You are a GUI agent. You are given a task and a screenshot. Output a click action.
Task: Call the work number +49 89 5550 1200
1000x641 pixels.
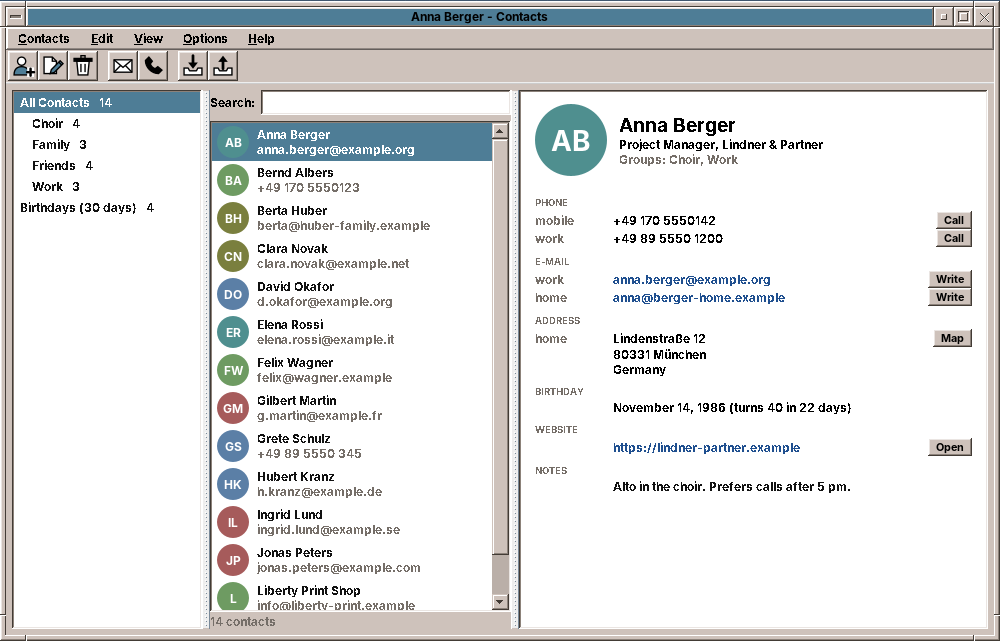pos(953,238)
